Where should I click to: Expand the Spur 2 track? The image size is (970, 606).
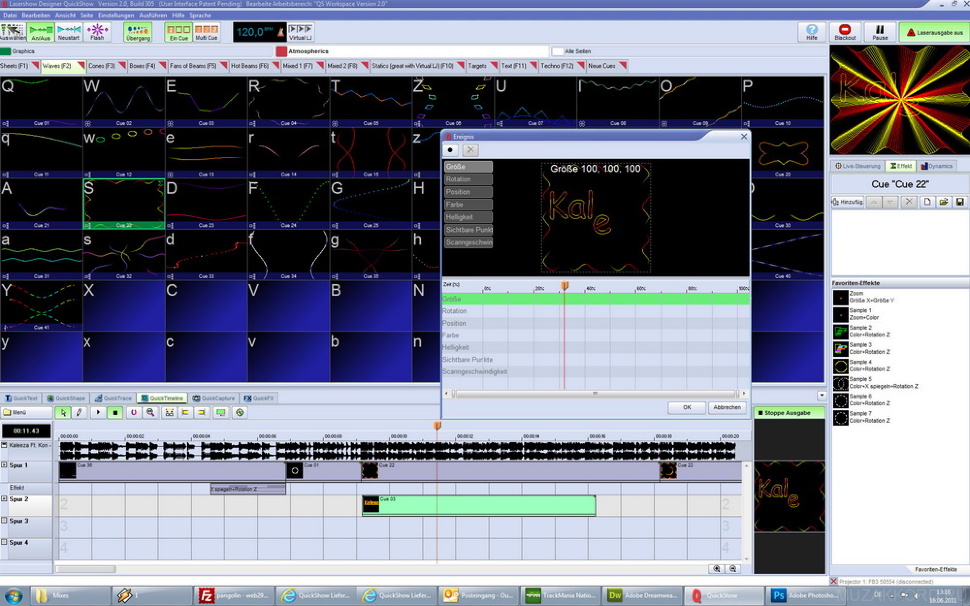pyautogui.click(x=4, y=498)
